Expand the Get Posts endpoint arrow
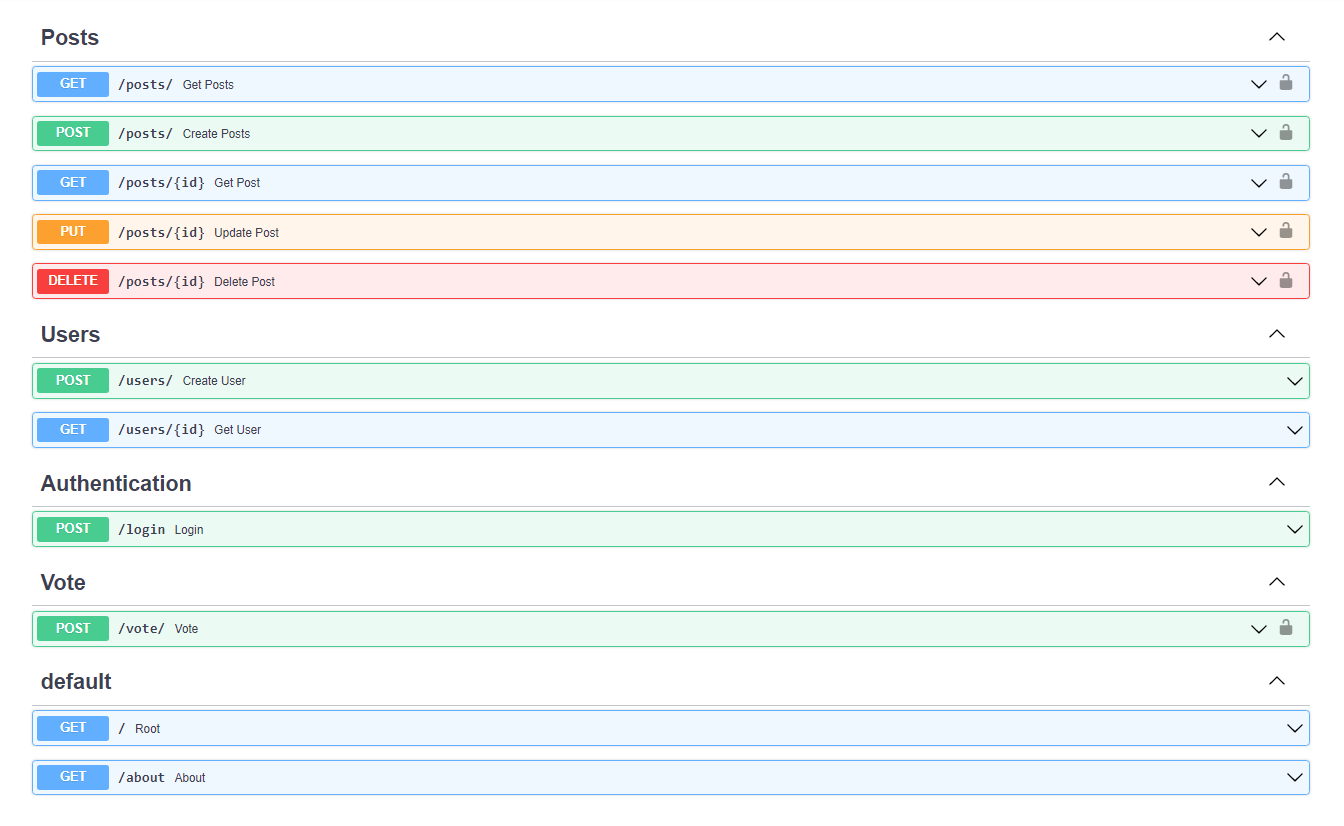 (1259, 84)
